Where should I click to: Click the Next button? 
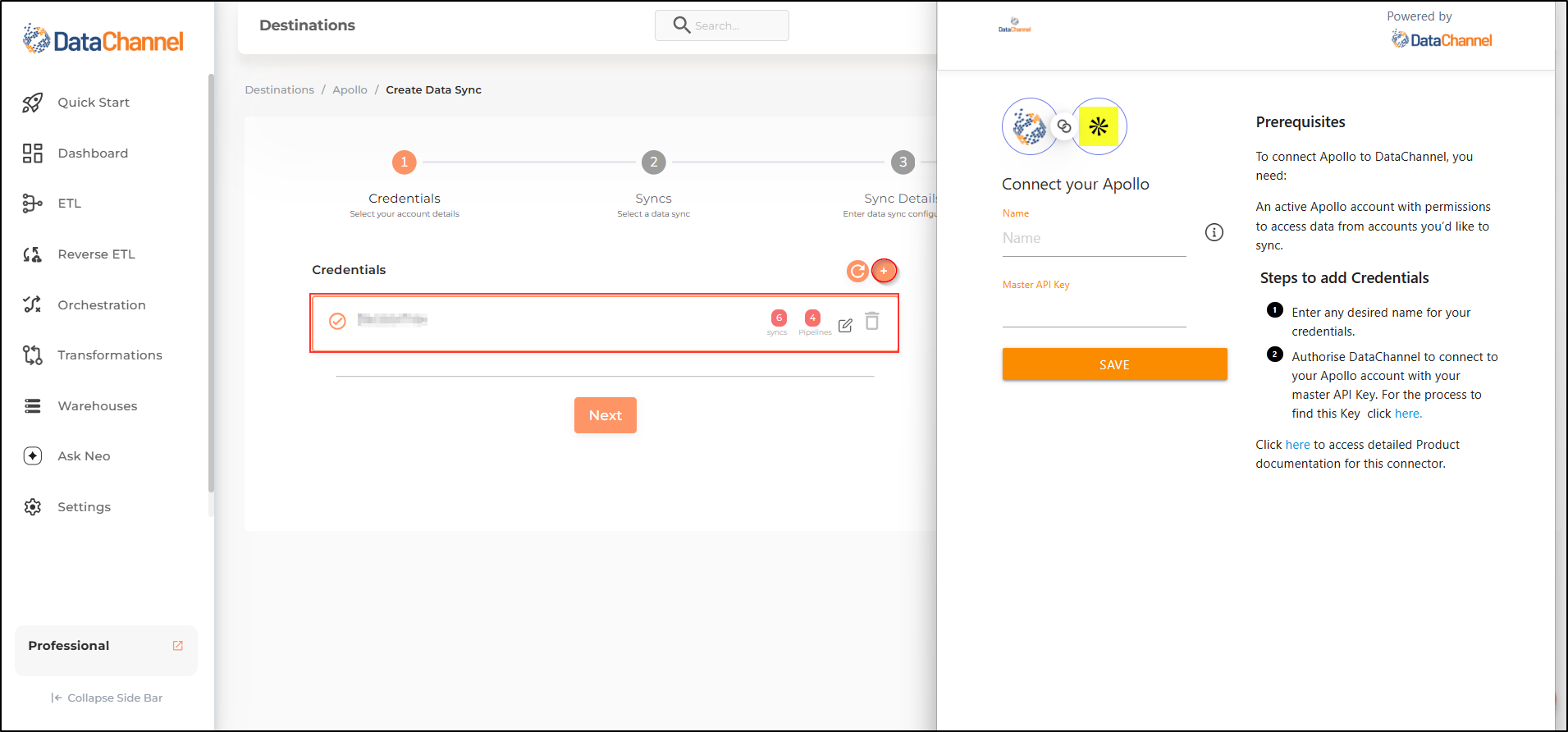[x=606, y=415]
